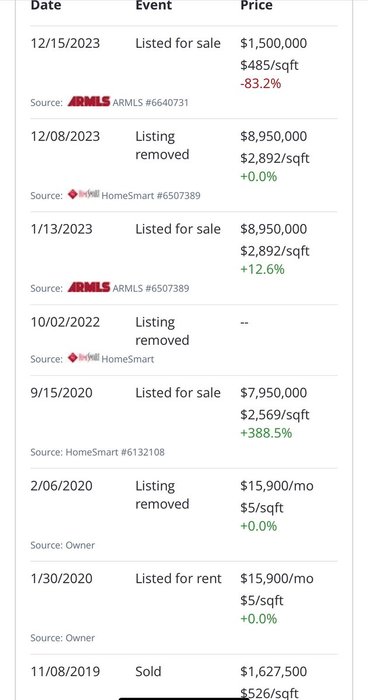Screen dimensions: 368x700
Task: Select the $7,950,000 listing price
Action: click(273, 393)
